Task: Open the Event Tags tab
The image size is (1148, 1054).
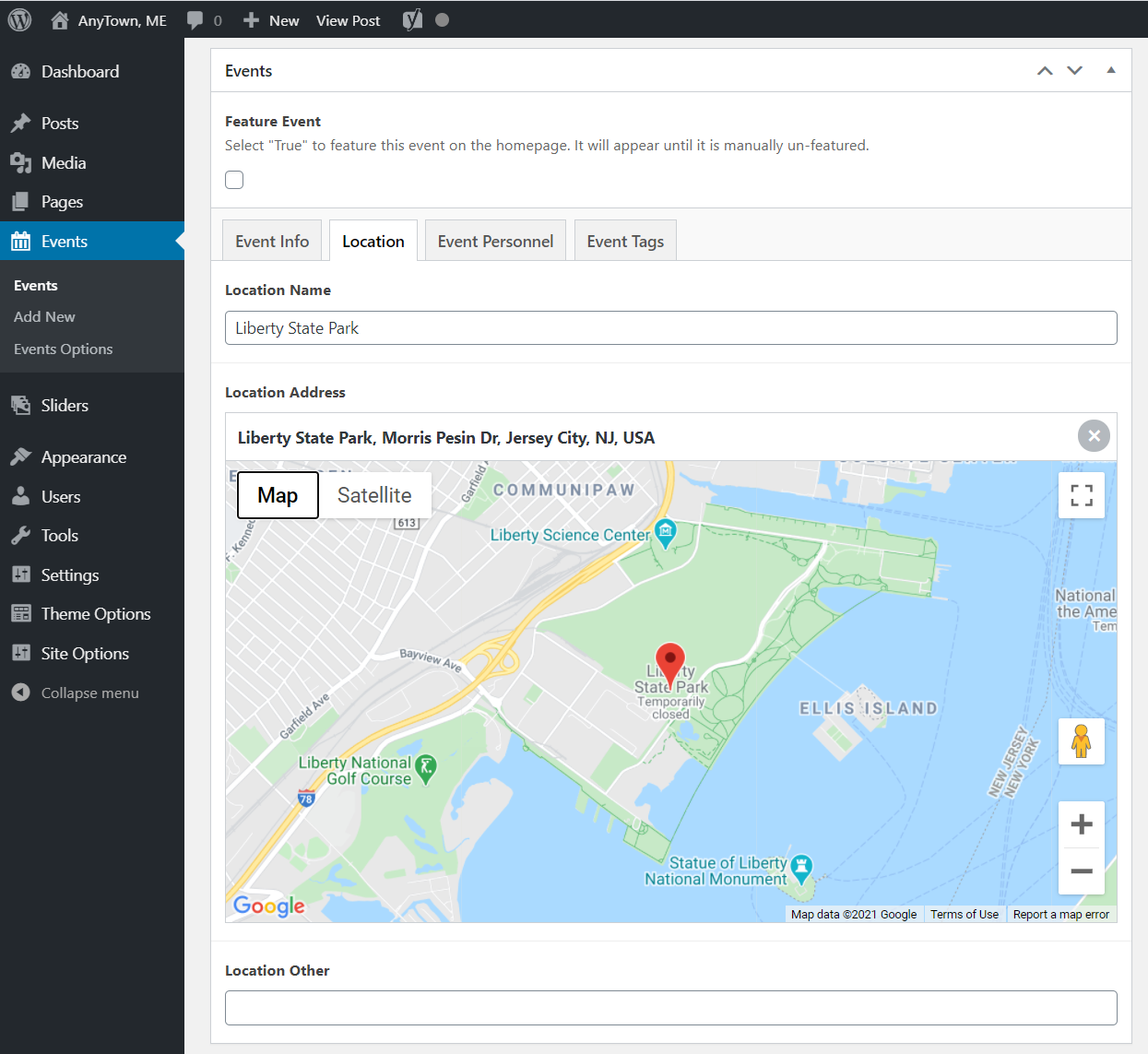Action: [625, 241]
